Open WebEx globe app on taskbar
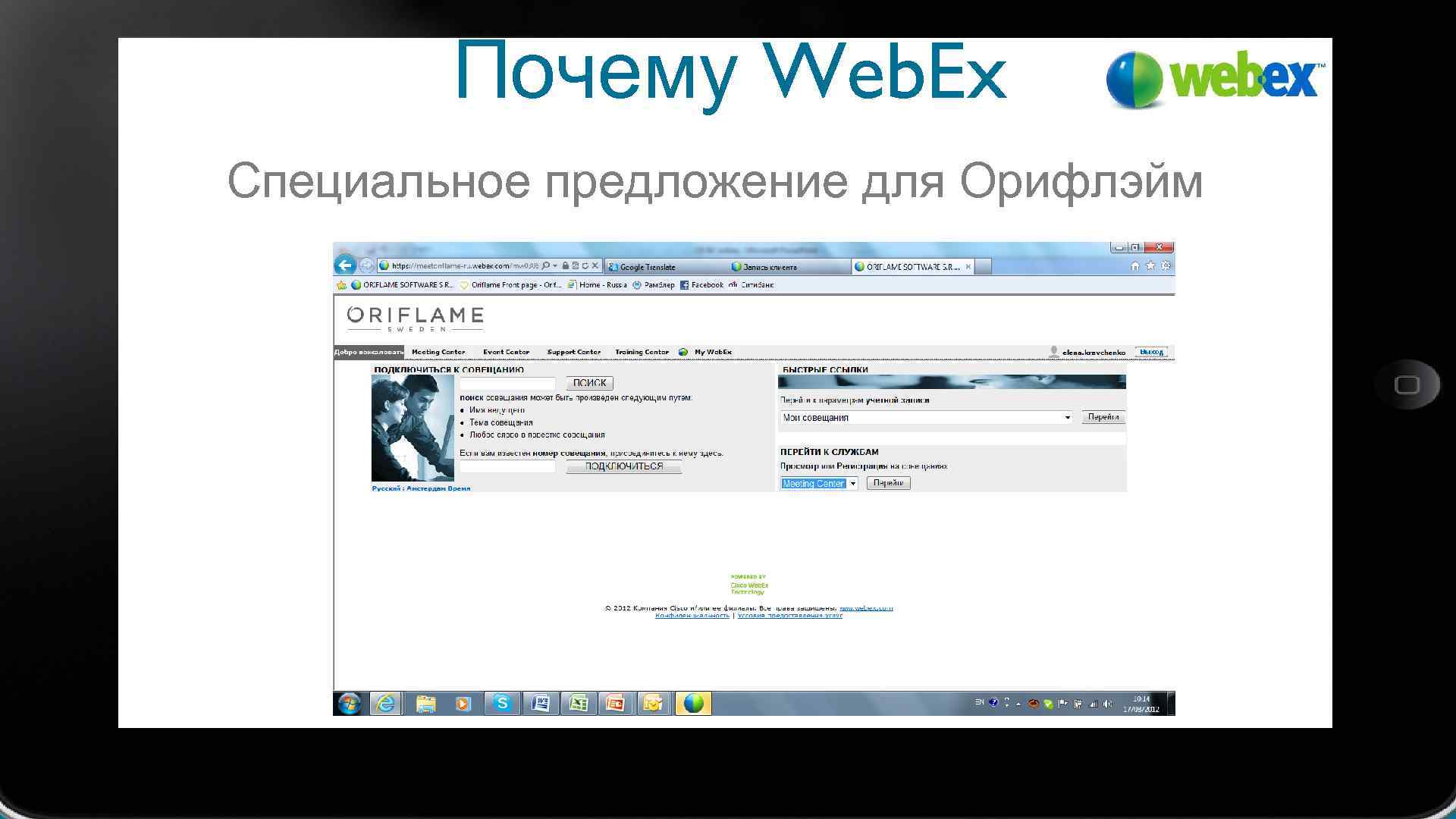Screen dimensions: 1456x819 (x=693, y=704)
